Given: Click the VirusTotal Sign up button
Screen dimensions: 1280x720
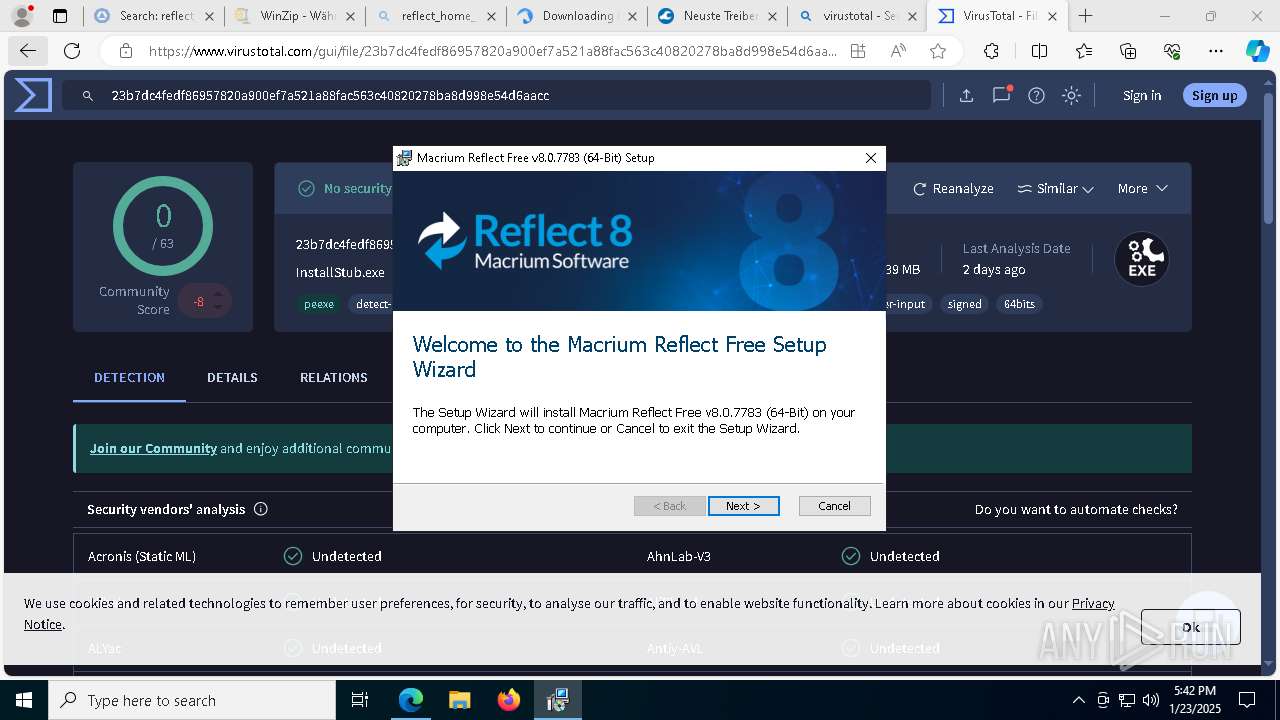Looking at the screenshot, I should point(1214,95).
